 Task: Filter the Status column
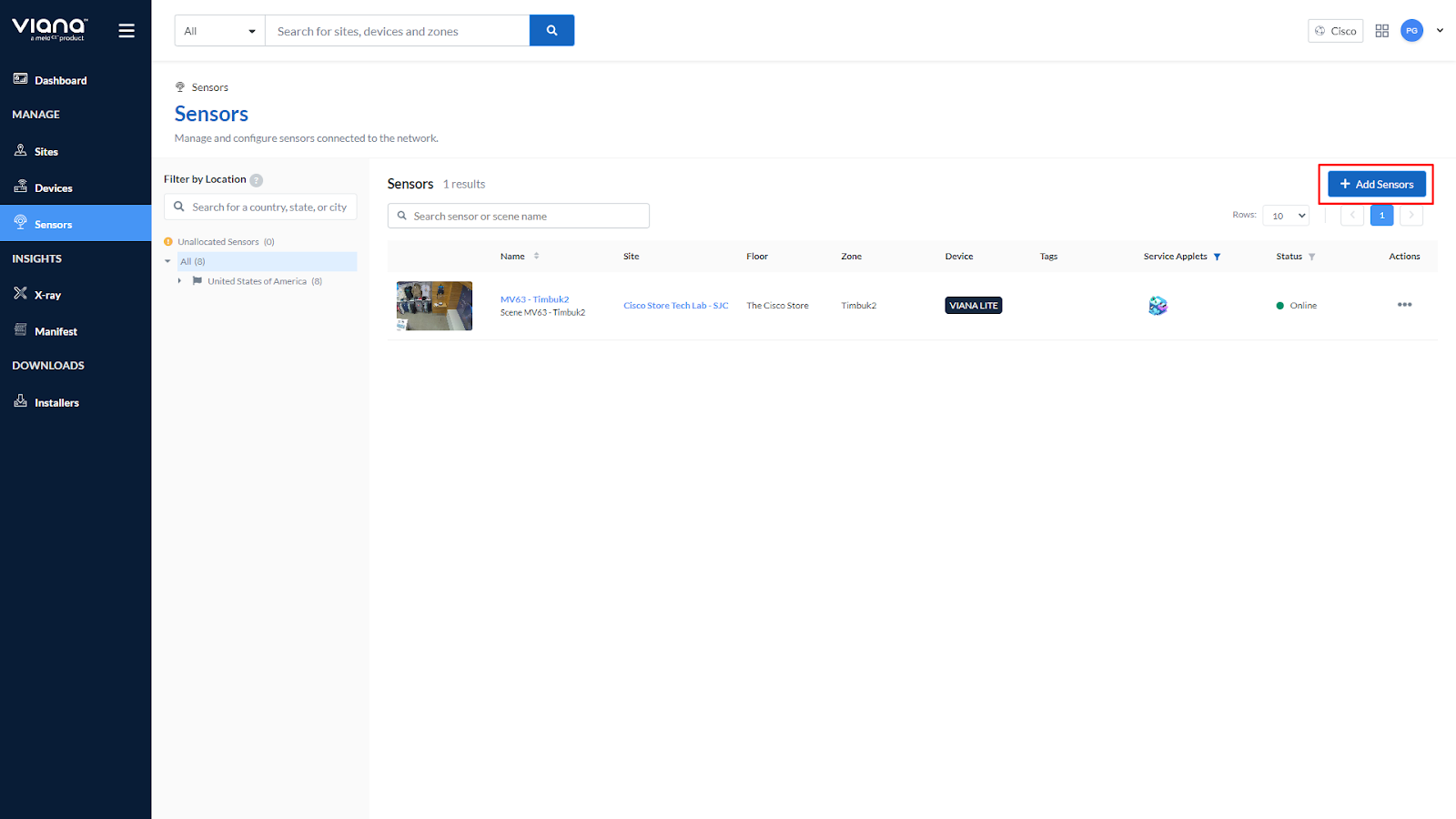1311,257
